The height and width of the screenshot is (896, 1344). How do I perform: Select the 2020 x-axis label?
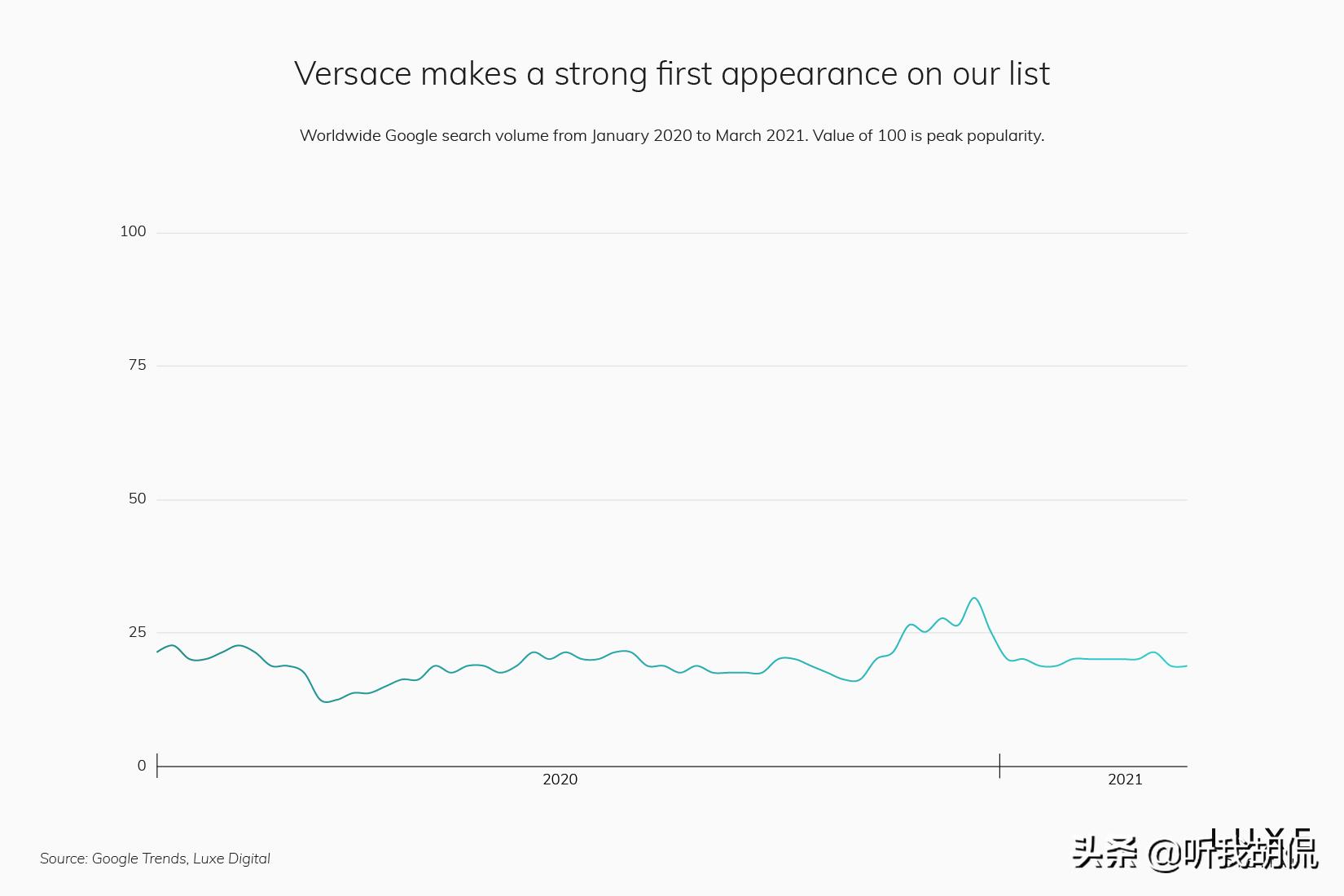click(560, 780)
